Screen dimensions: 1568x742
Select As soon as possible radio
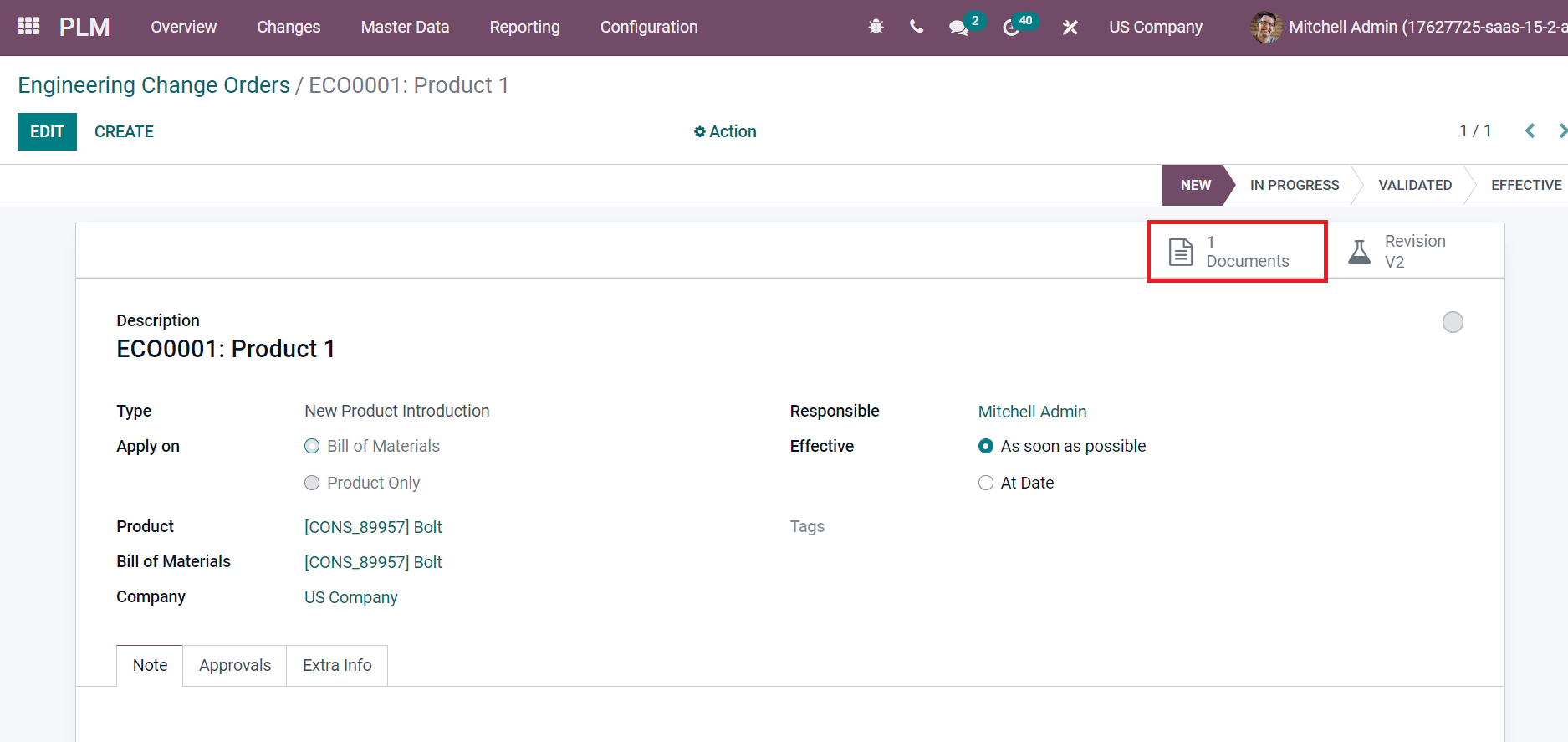pyautogui.click(x=986, y=446)
